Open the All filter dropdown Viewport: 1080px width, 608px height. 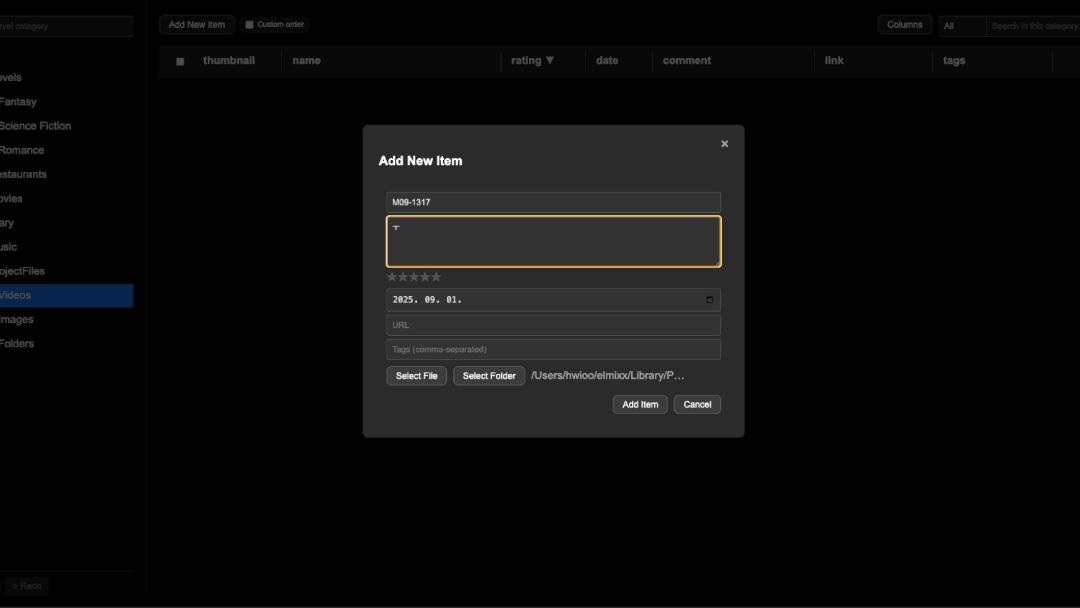[960, 26]
